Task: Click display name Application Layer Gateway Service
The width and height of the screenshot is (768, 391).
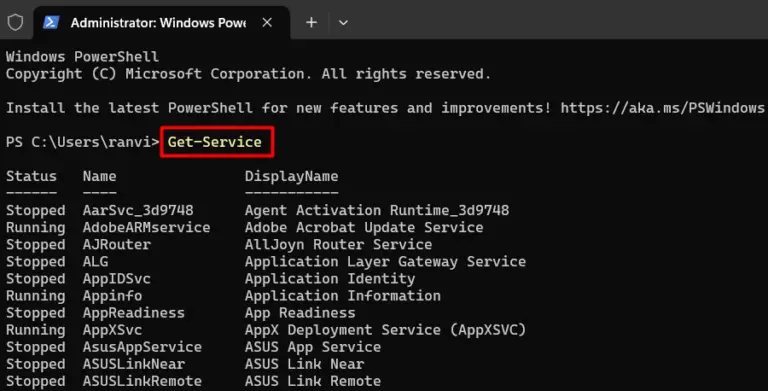Action: pos(385,262)
